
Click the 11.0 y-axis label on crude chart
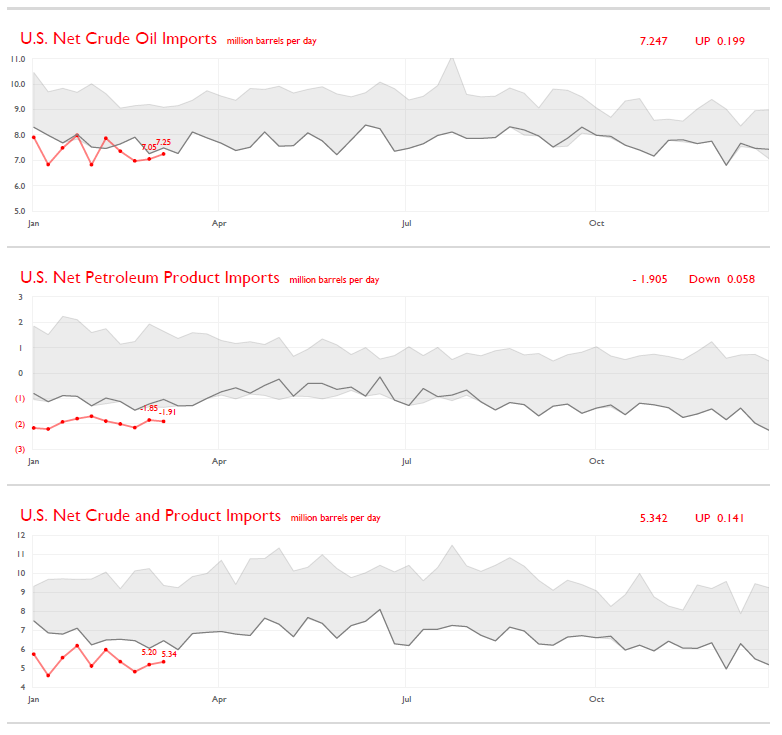17,59
